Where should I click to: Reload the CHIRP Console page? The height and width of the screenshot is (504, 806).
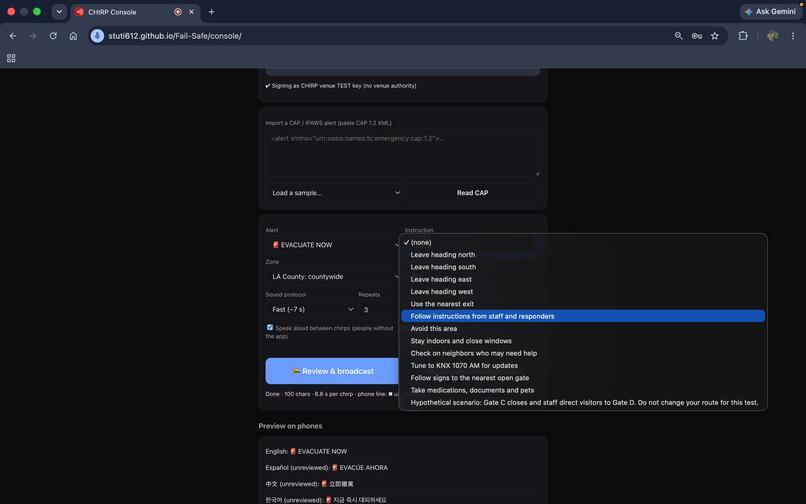pyautogui.click(x=53, y=36)
